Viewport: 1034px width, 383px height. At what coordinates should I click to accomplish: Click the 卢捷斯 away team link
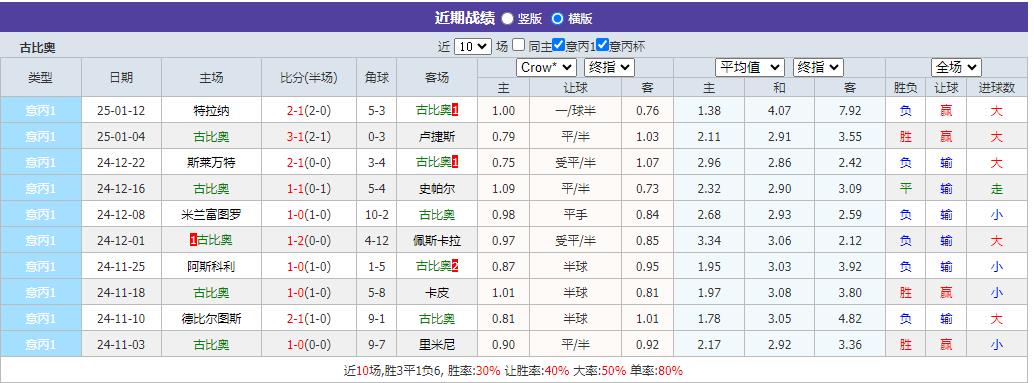coord(437,137)
